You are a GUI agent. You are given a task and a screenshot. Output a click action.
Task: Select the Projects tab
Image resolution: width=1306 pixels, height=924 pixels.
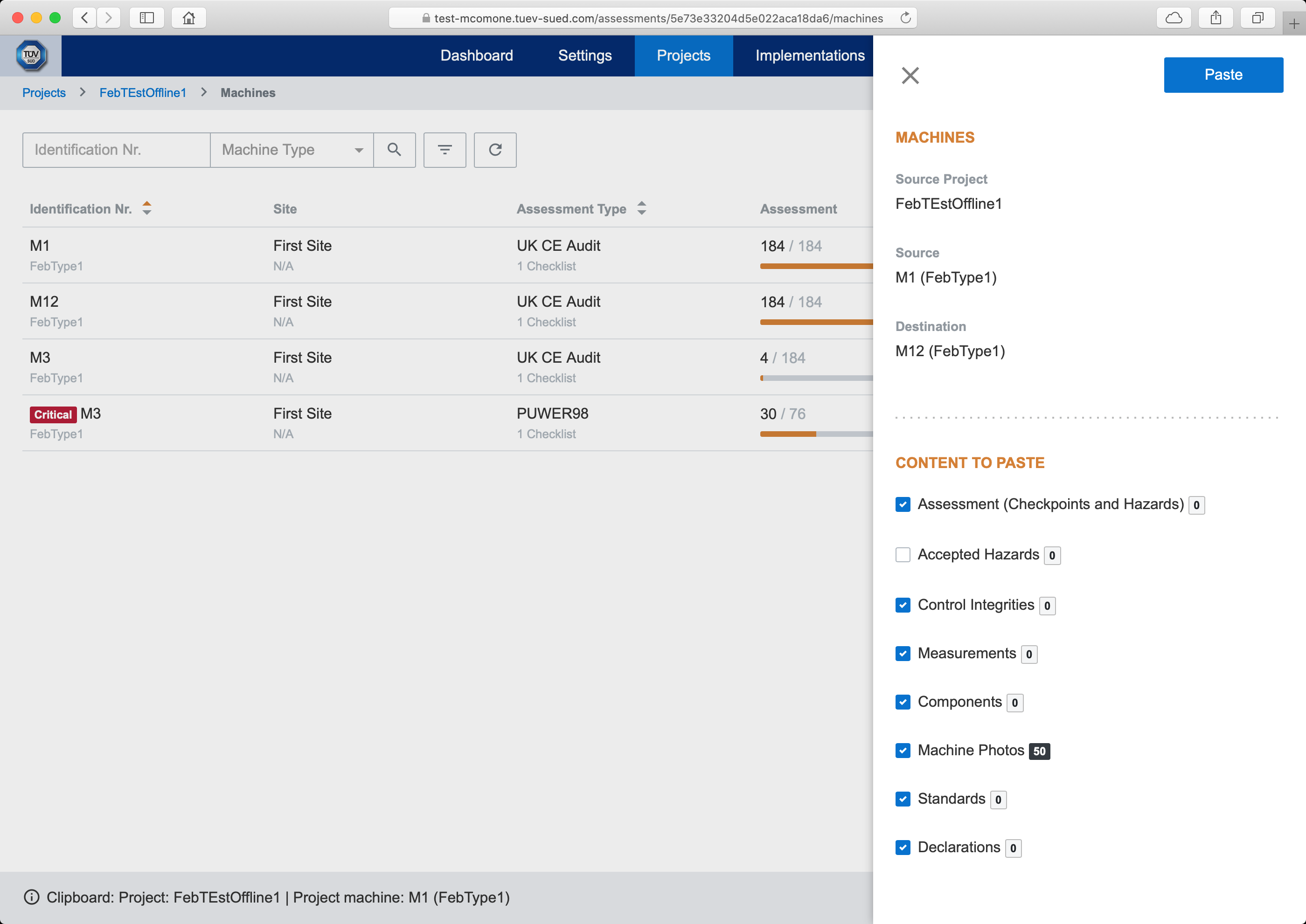point(683,55)
